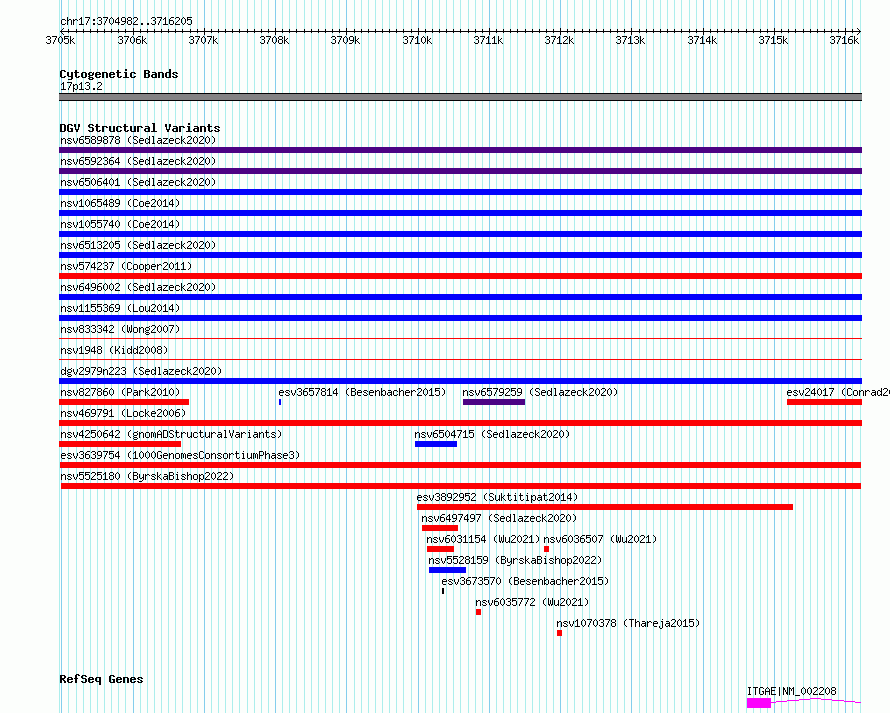Click the 3710k ruler position
The image size is (890, 713).
pyautogui.click(x=417, y=40)
